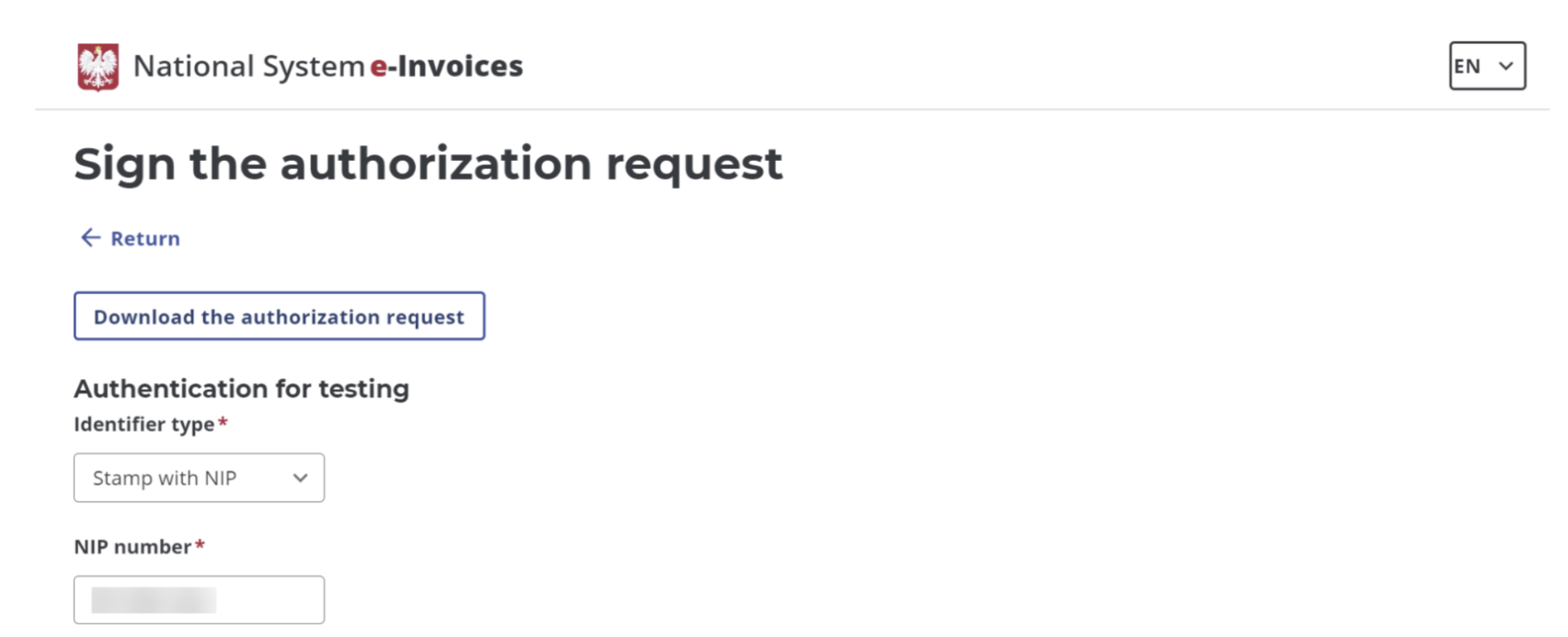Focus the NIP number input field
This screenshot has width=1568, height=637.
coord(267,600)
